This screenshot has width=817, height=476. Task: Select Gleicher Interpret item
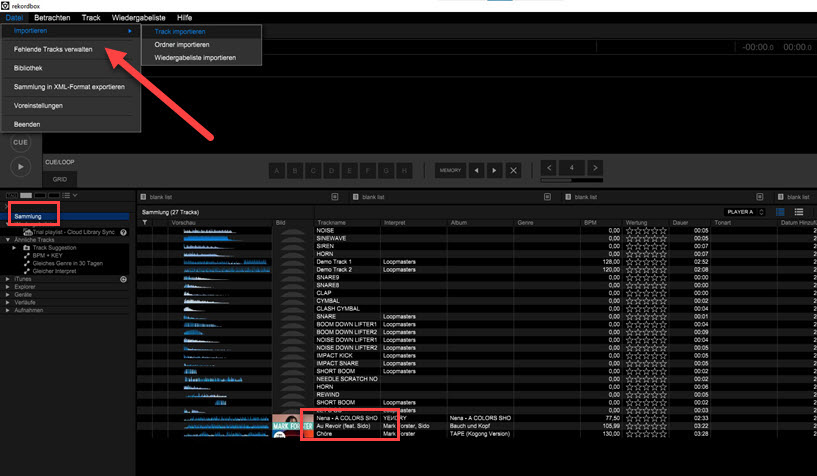click(x=54, y=271)
